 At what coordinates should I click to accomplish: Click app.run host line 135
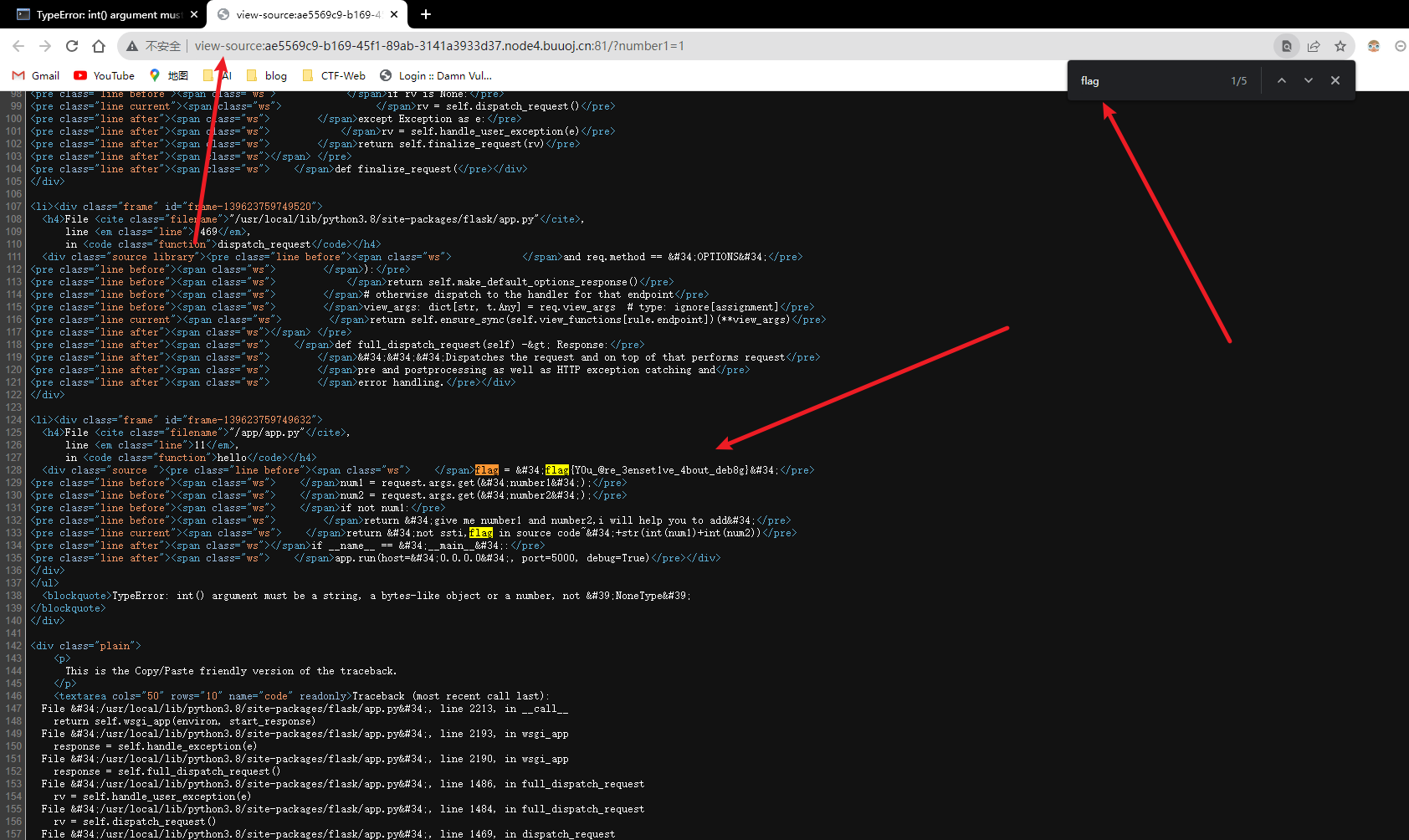(x=491, y=558)
